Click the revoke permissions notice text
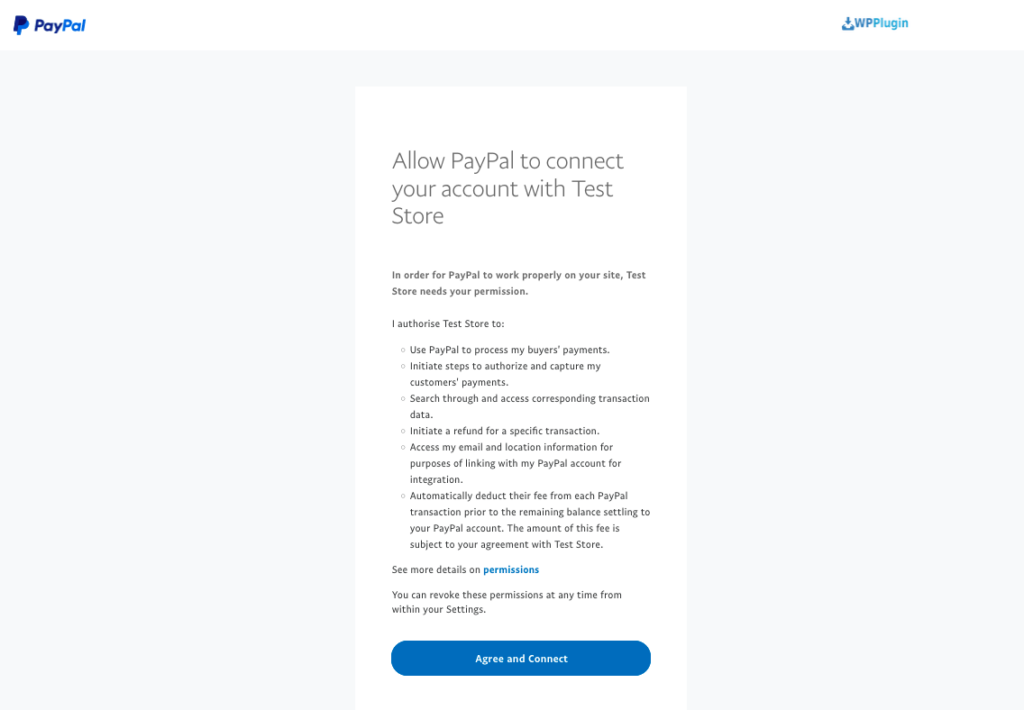The height and width of the screenshot is (710, 1024). tap(506, 601)
